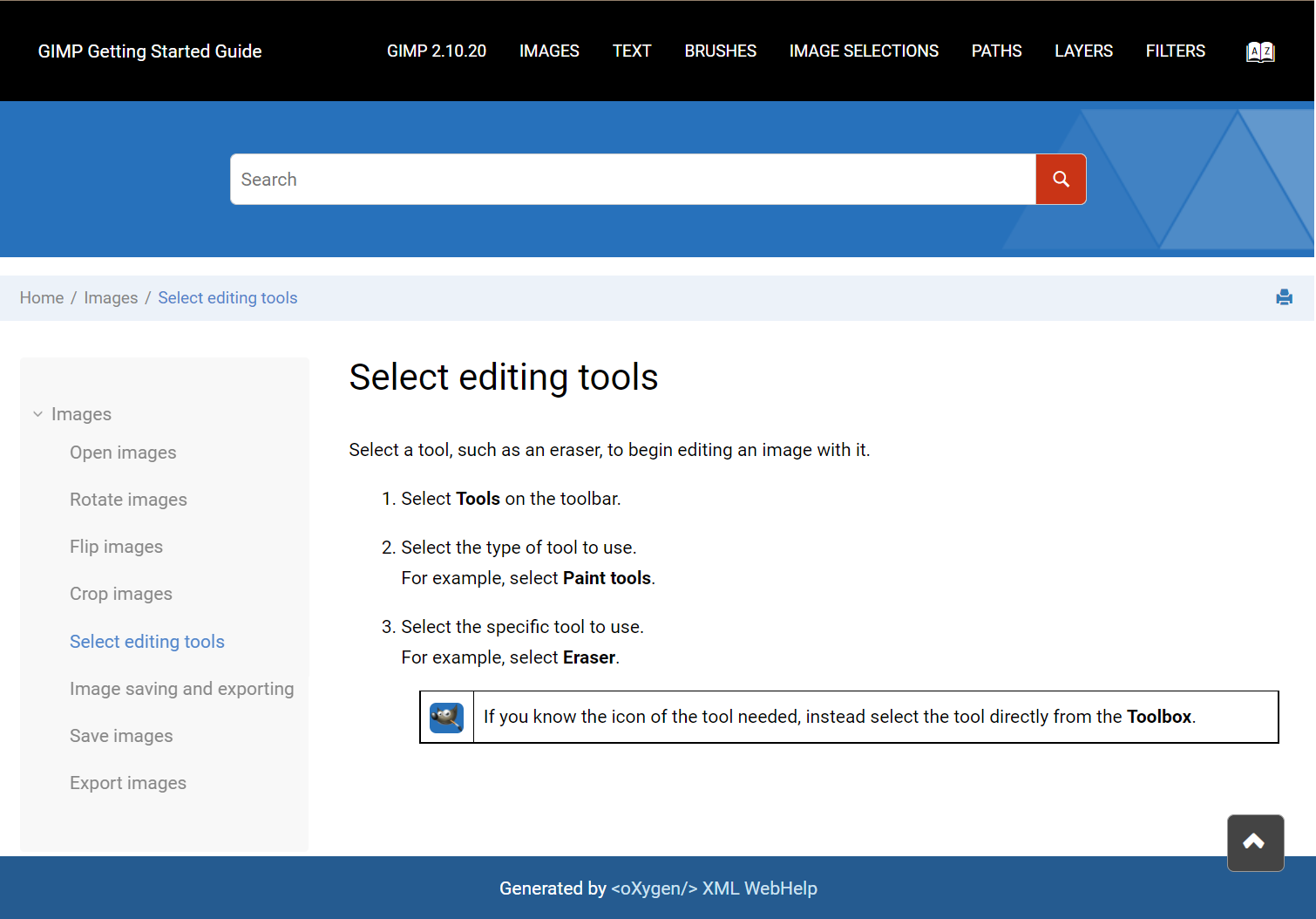The image size is (1316, 919).
Task: Click the scroll-to-top arrow button
Action: pyautogui.click(x=1255, y=842)
